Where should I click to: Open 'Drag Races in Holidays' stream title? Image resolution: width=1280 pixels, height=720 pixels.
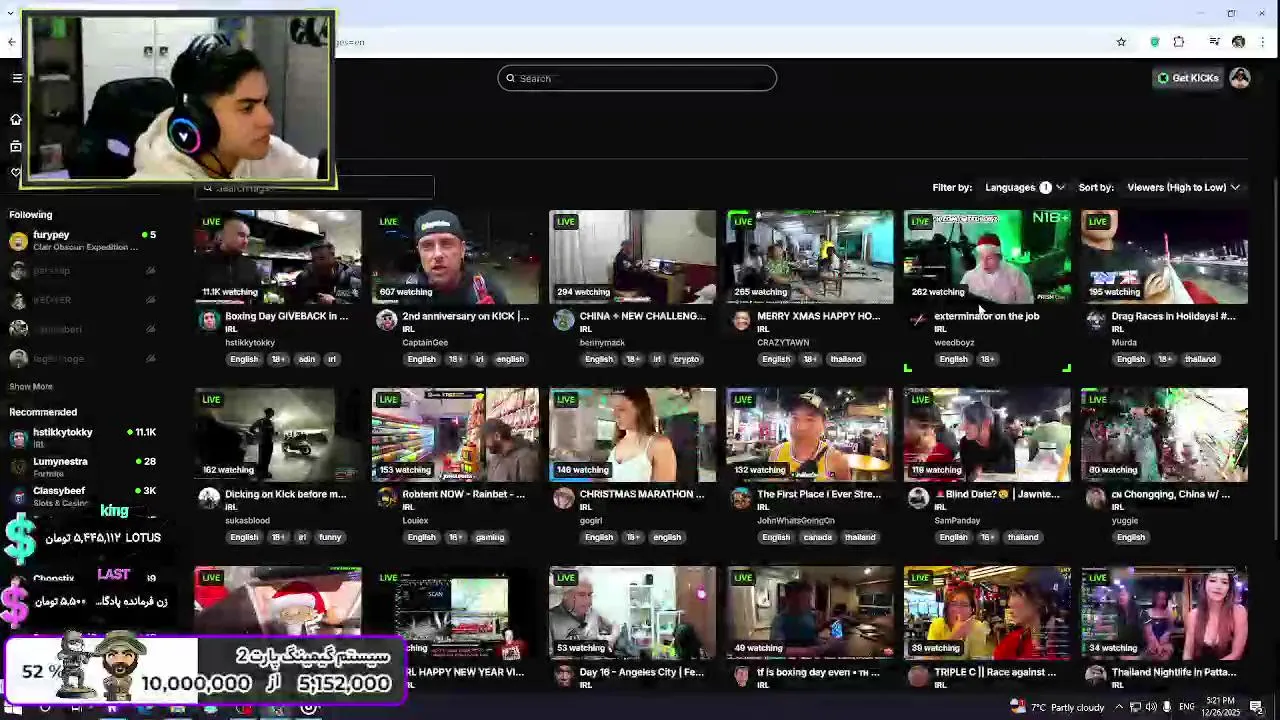[x=1173, y=316]
